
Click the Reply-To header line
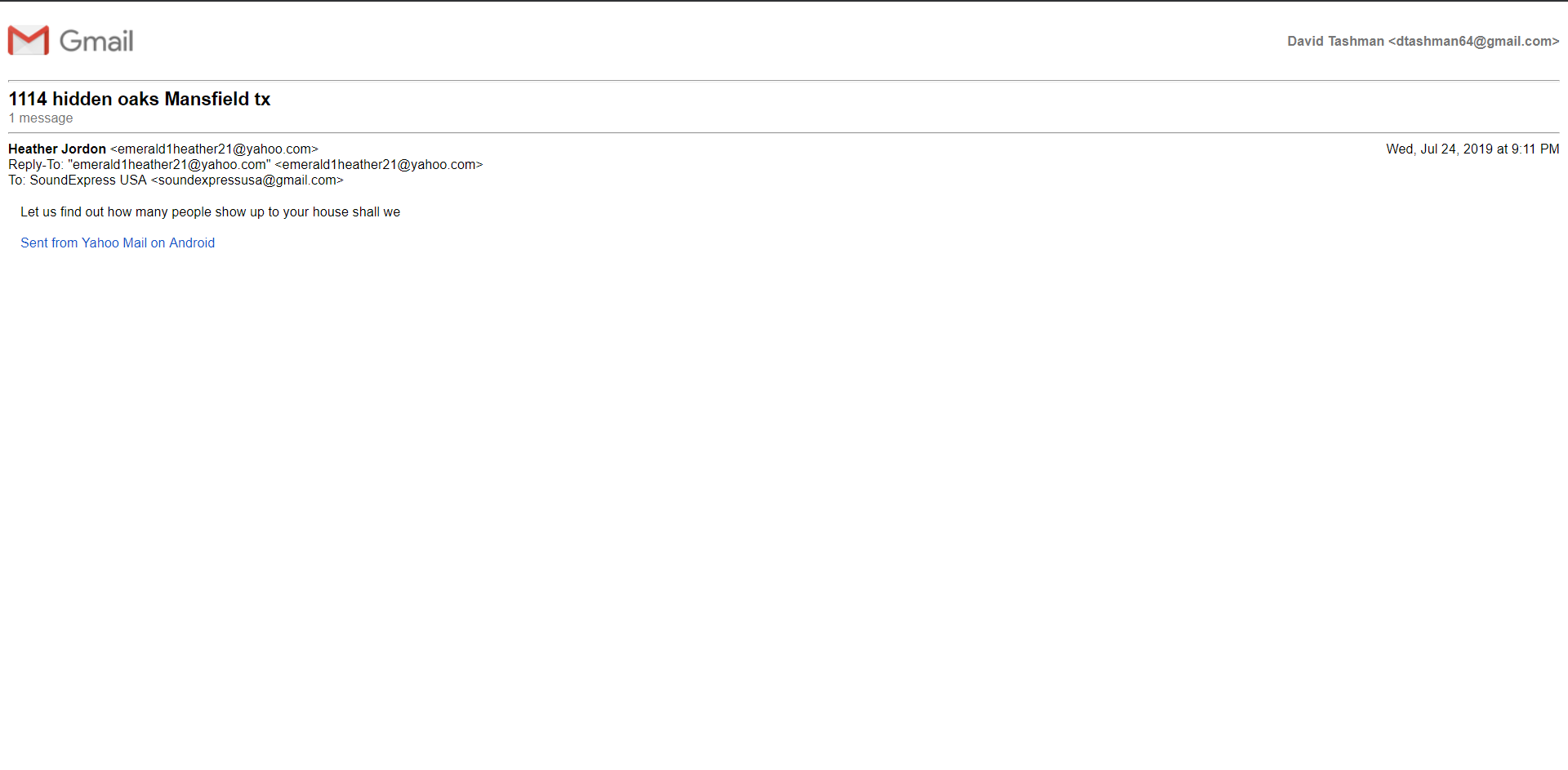click(x=246, y=164)
